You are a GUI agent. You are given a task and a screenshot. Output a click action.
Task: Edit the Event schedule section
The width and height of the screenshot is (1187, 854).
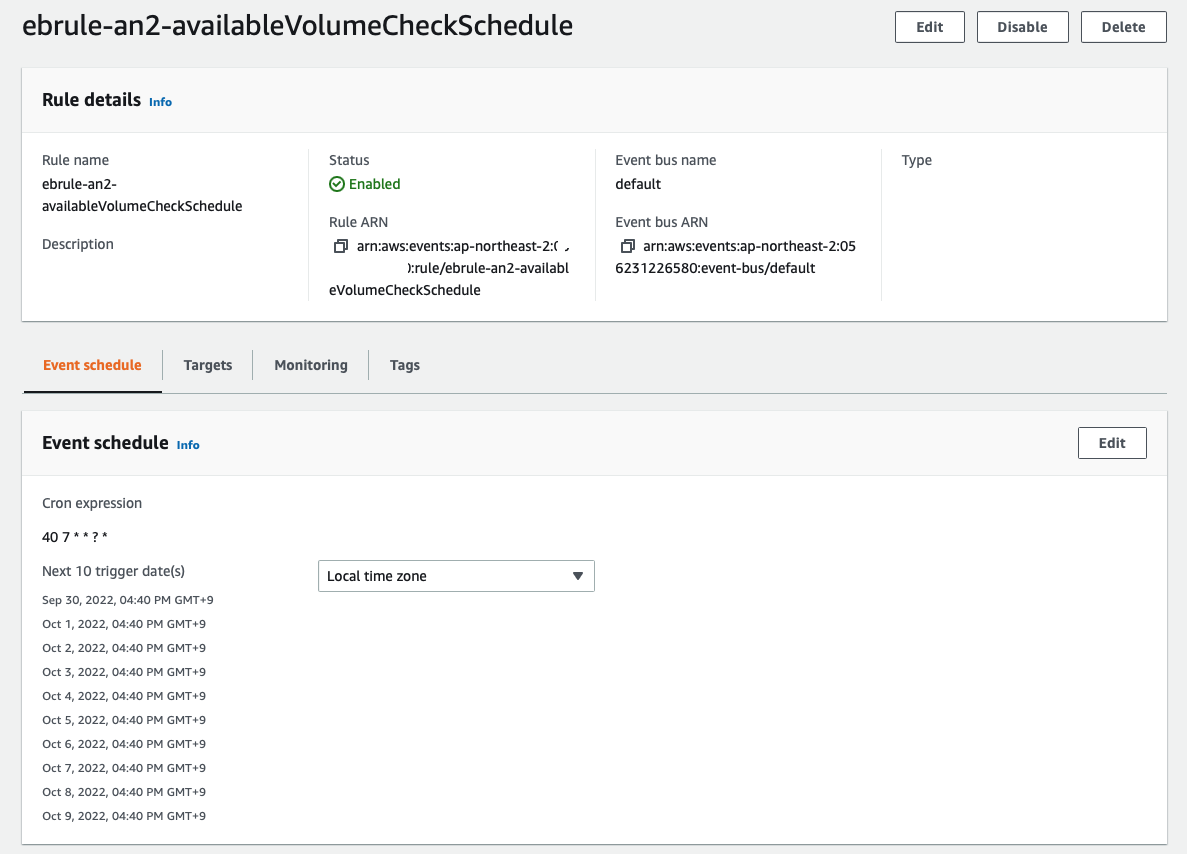(1111, 443)
